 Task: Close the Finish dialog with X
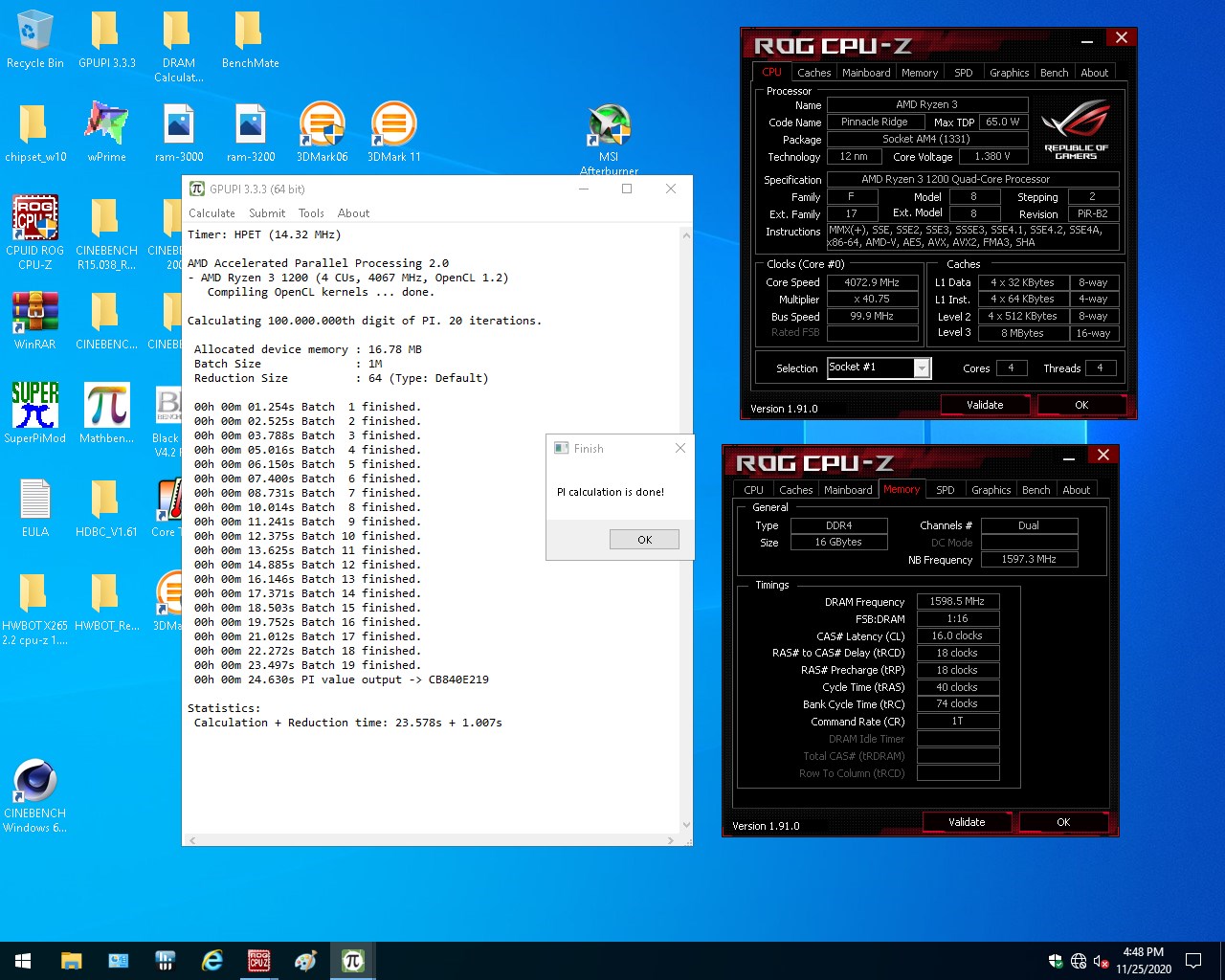coord(680,448)
